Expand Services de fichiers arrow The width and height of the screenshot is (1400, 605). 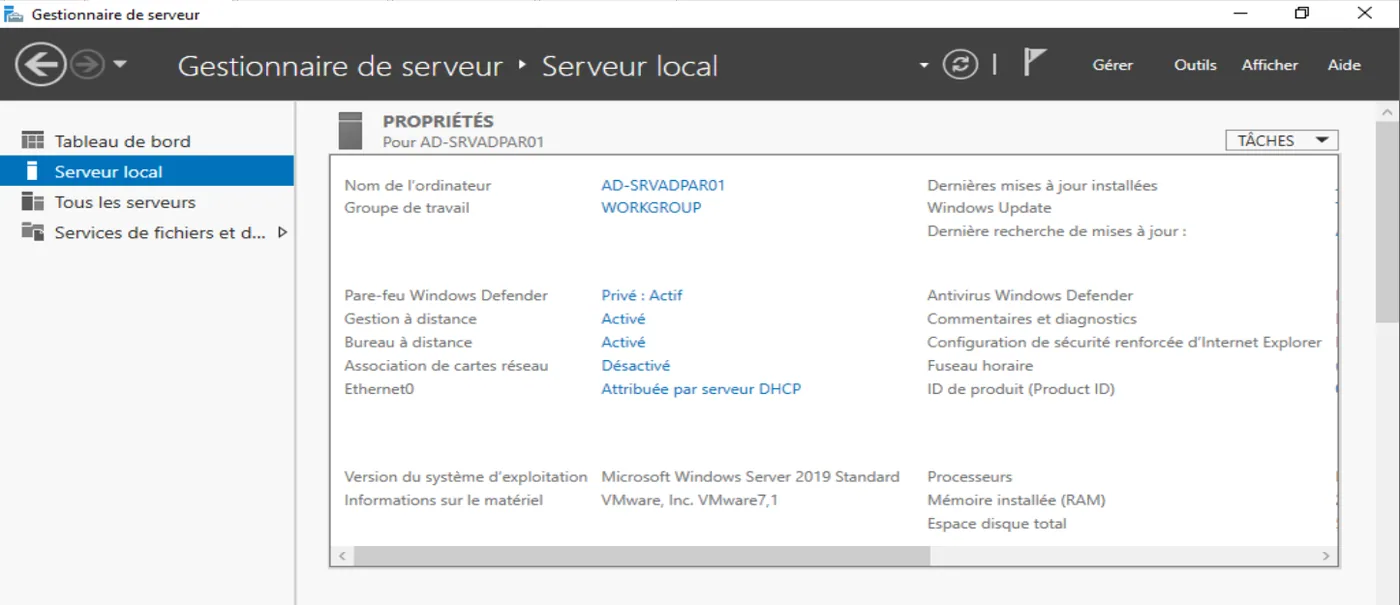tap(282, 232)
